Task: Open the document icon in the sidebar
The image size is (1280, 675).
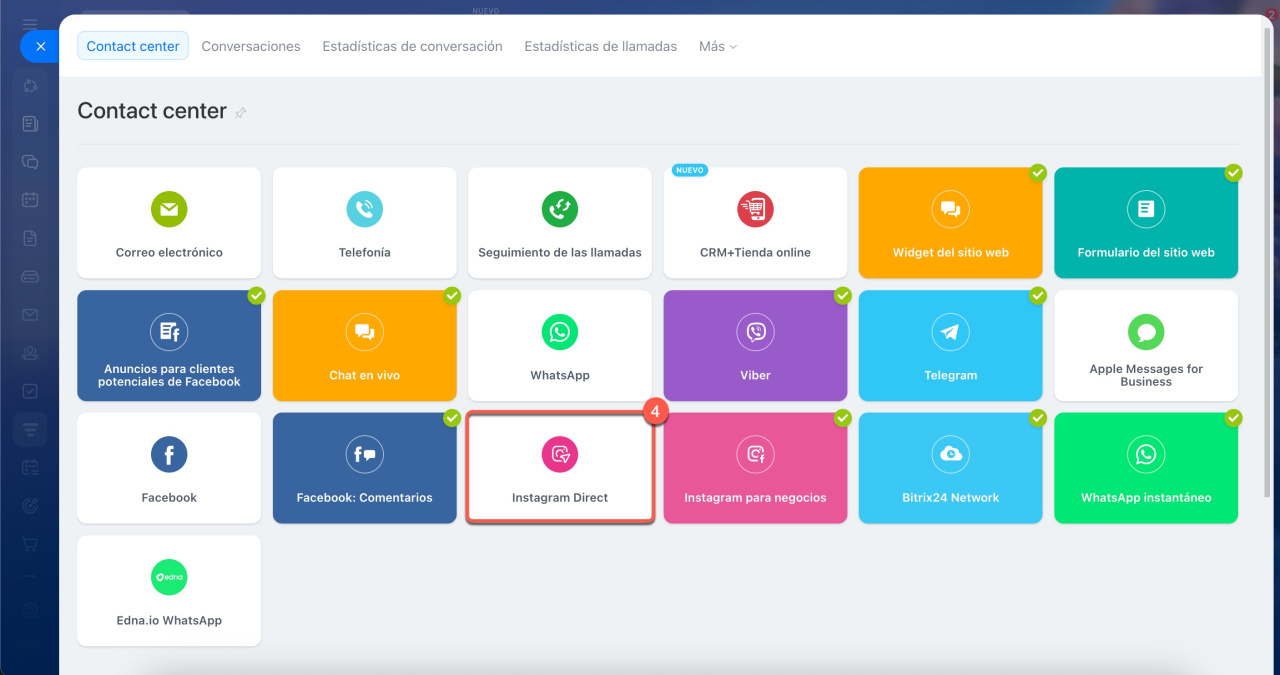Action: 30,238
